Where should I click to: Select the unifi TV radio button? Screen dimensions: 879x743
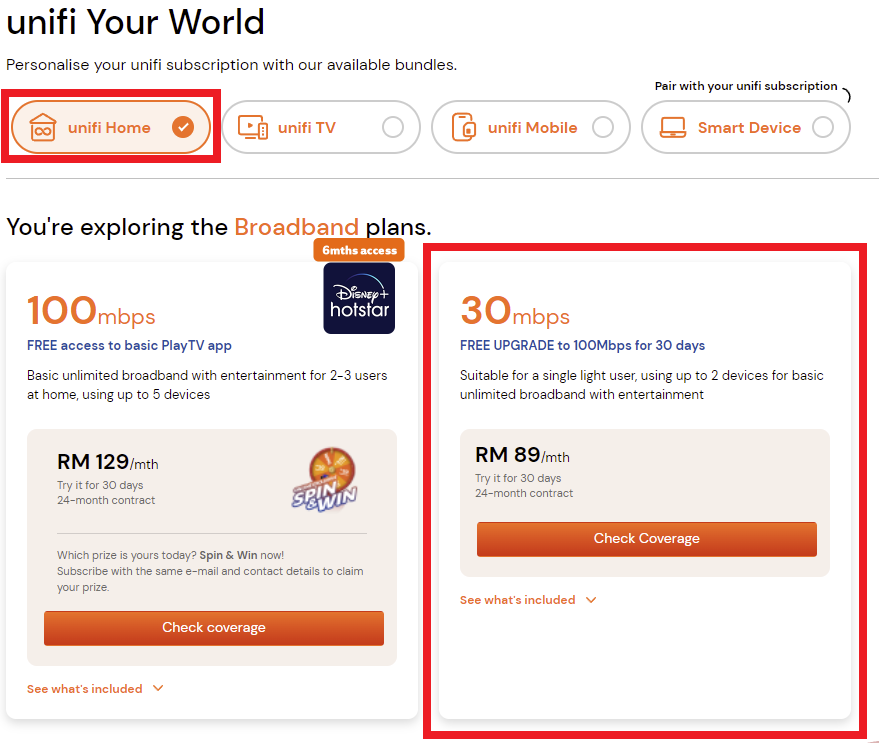(393, 128)
